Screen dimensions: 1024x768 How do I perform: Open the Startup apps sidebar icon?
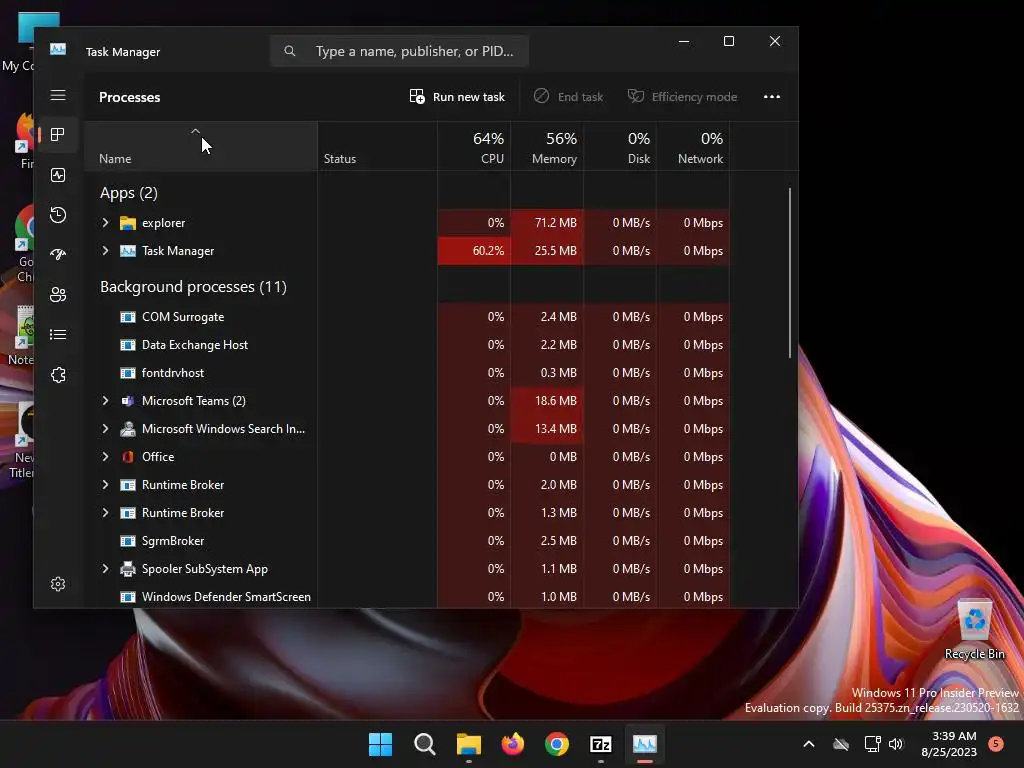(58, 255)
